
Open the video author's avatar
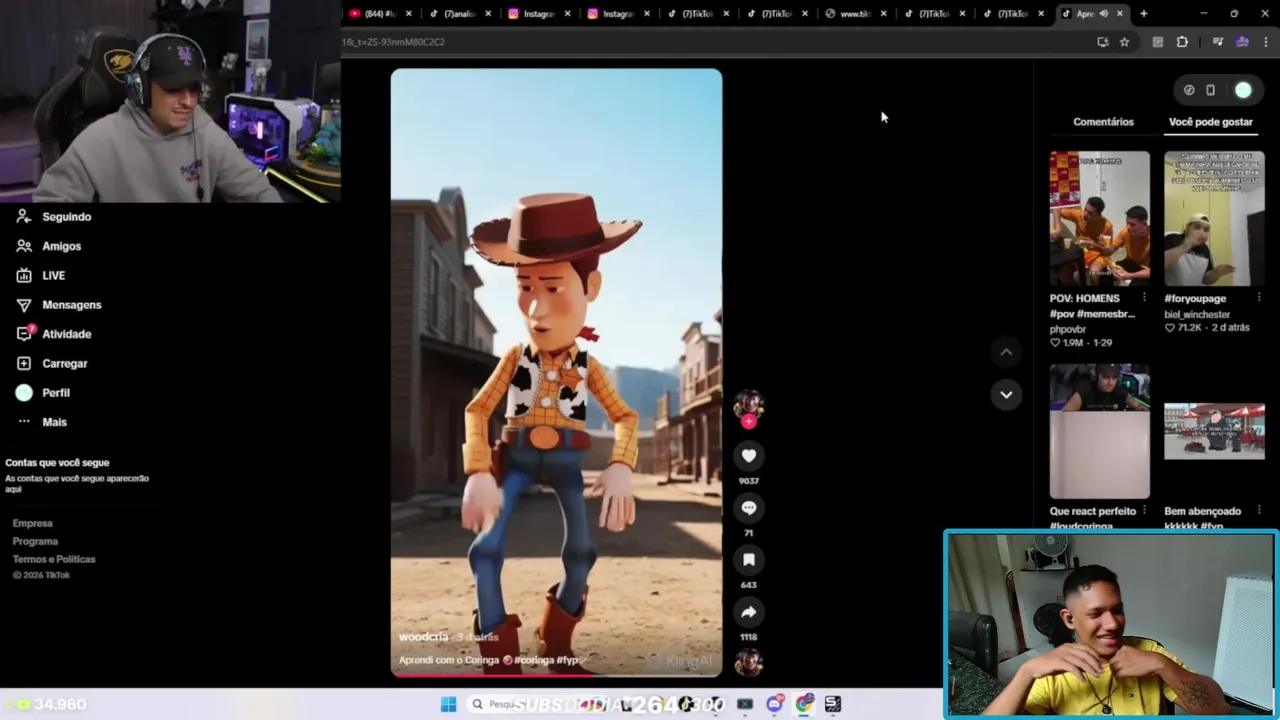pos(748,404)
